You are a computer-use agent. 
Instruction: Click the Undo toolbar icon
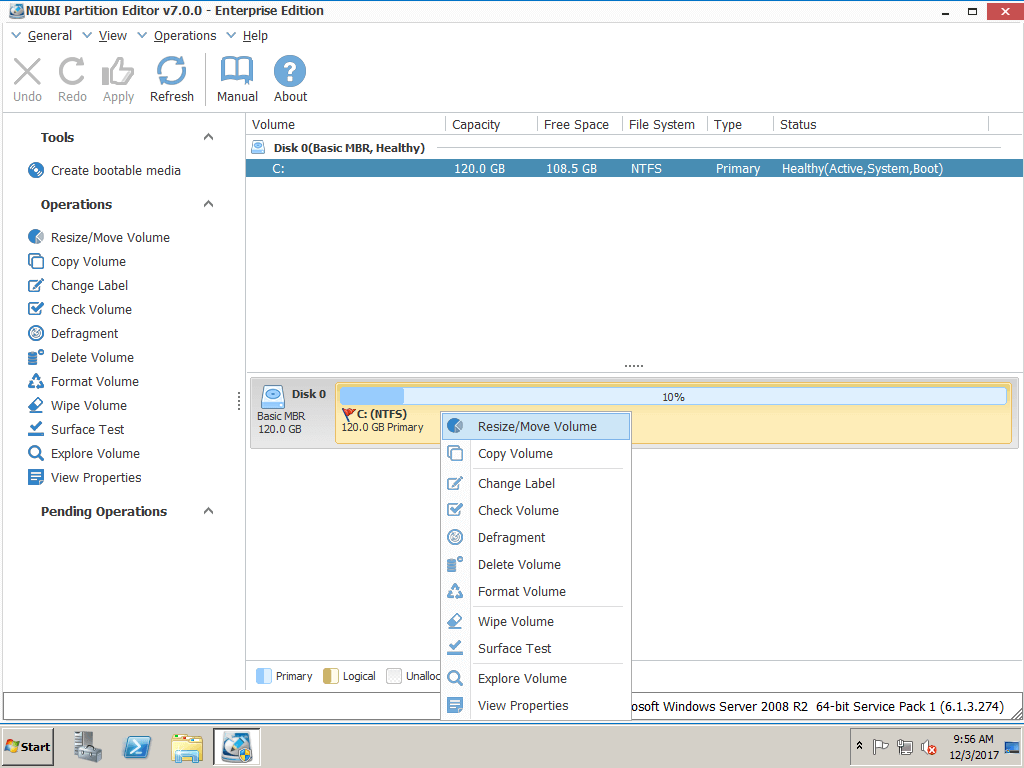pos(27,72)
